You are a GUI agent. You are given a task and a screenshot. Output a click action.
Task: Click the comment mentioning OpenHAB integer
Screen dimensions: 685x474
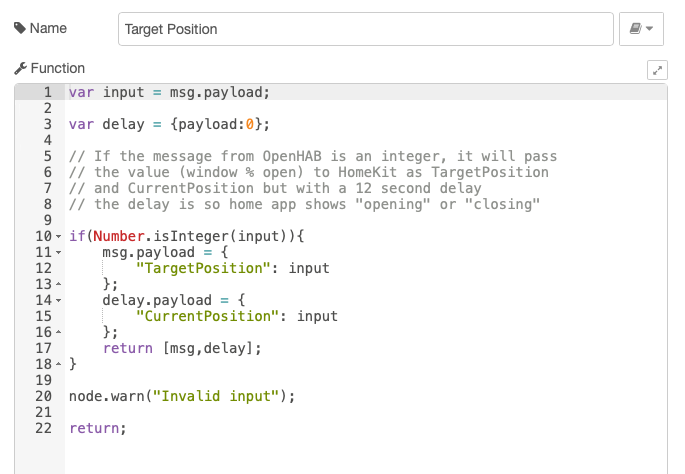click(x=313, y=156)
